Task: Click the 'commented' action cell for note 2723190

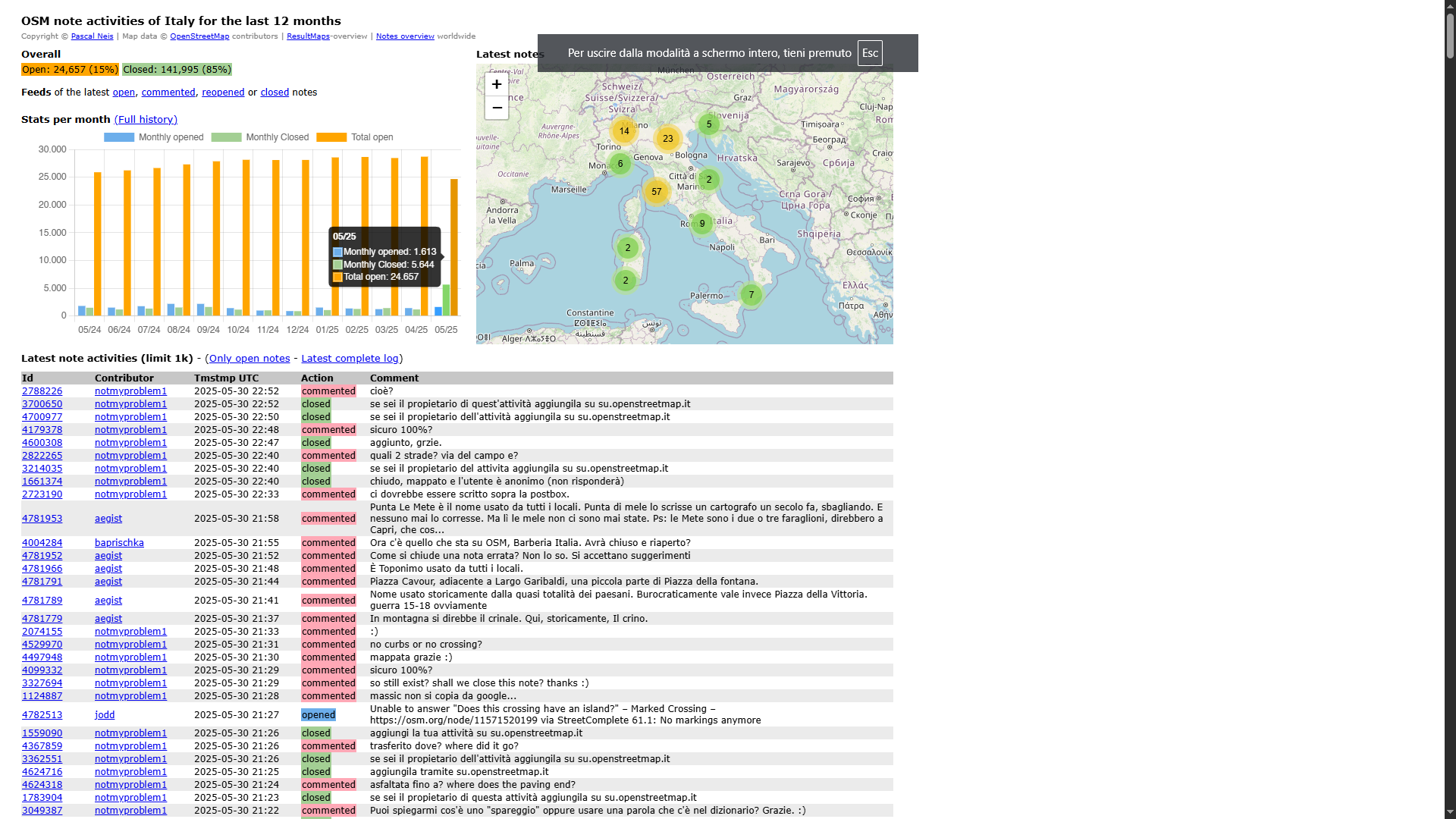Action: pos(328,494)
